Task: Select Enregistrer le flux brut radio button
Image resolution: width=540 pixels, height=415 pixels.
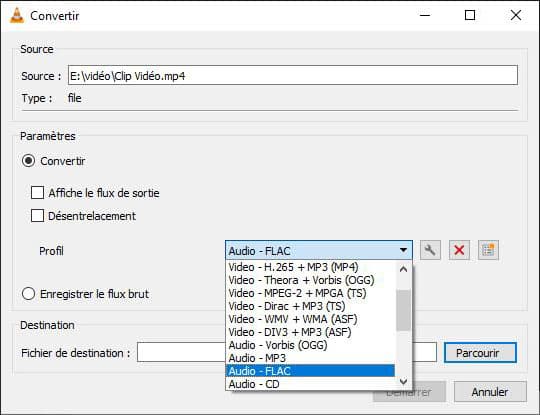Action: [x=28, y=294]
